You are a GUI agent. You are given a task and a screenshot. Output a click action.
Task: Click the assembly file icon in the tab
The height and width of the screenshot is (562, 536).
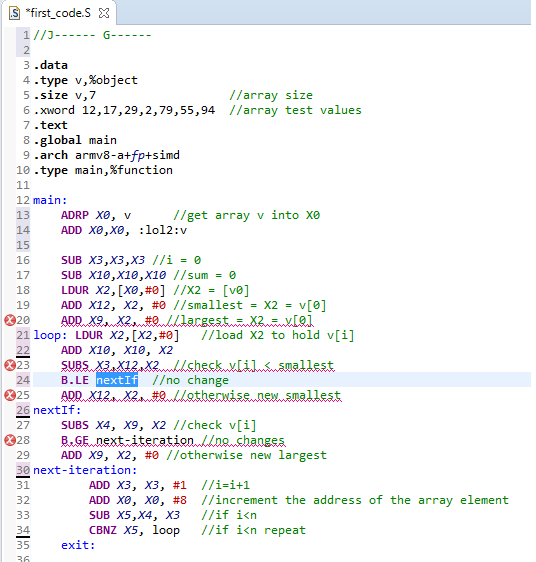pos(15,13)
